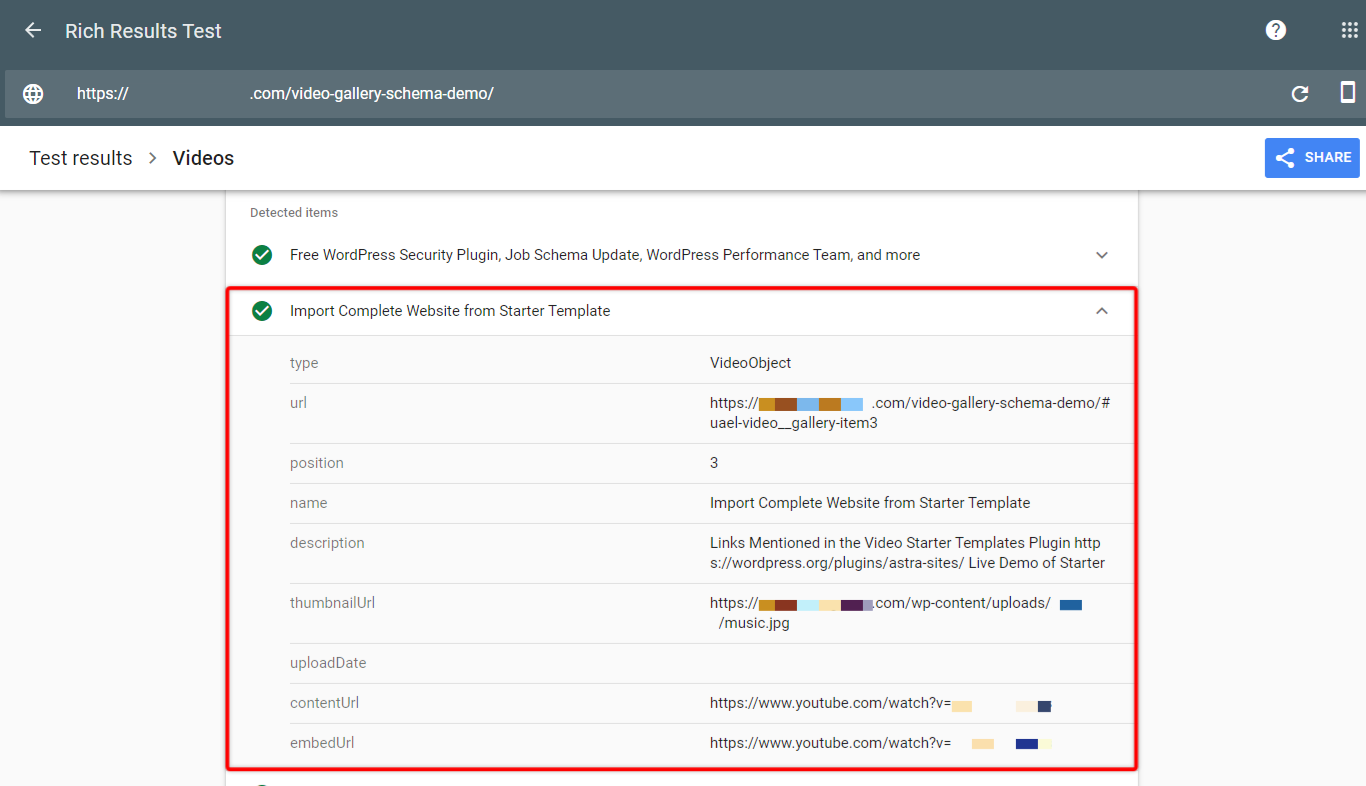Click the position label
The height and width of the screenshot is (786, 1366).
click(317, 463)
